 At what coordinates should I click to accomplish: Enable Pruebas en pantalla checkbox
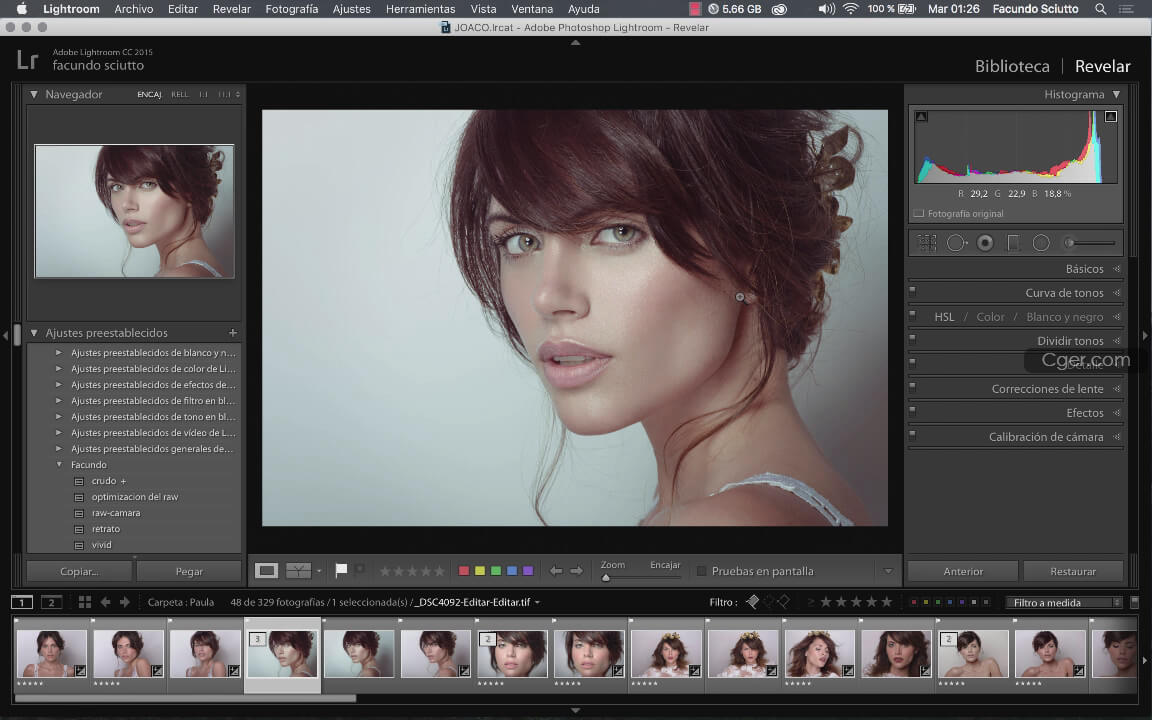702,571
